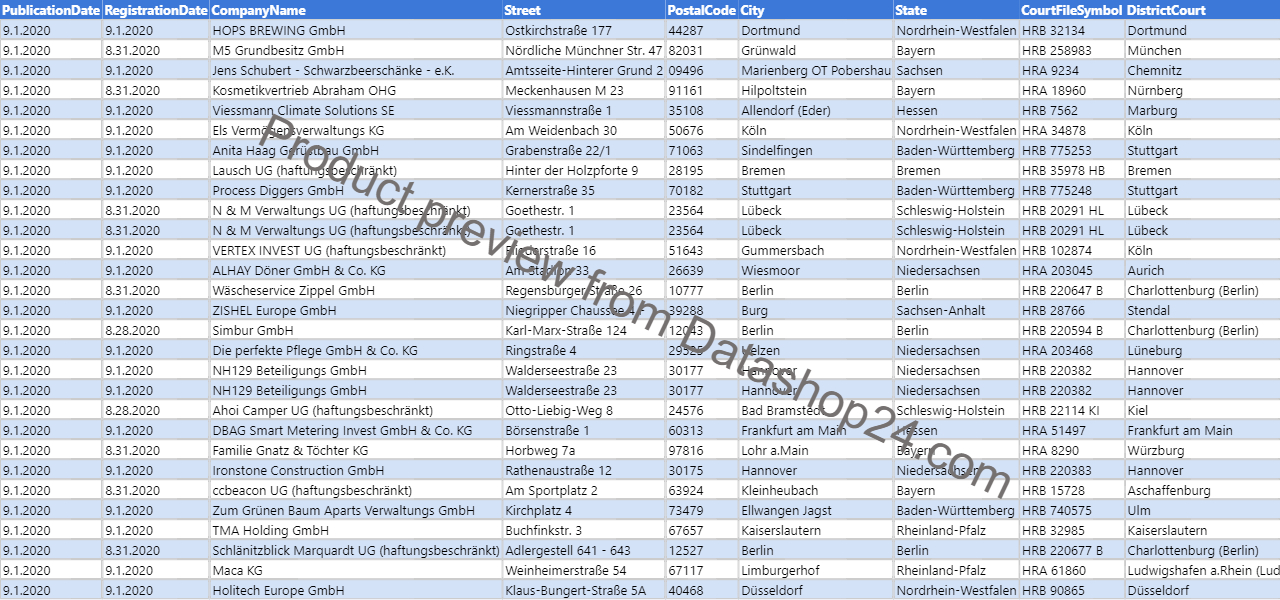Click court file symbol HRB 32134

point(1072,30)
